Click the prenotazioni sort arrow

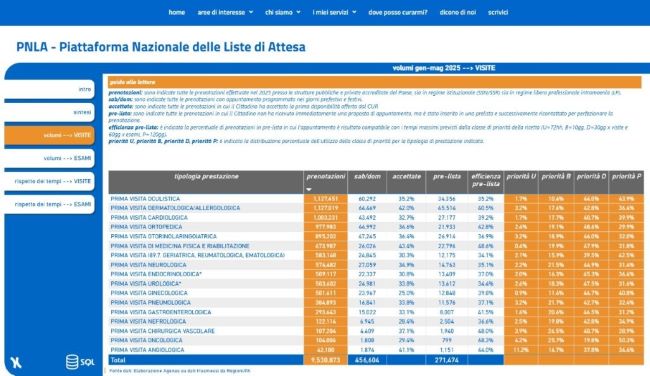click(309, 189)
